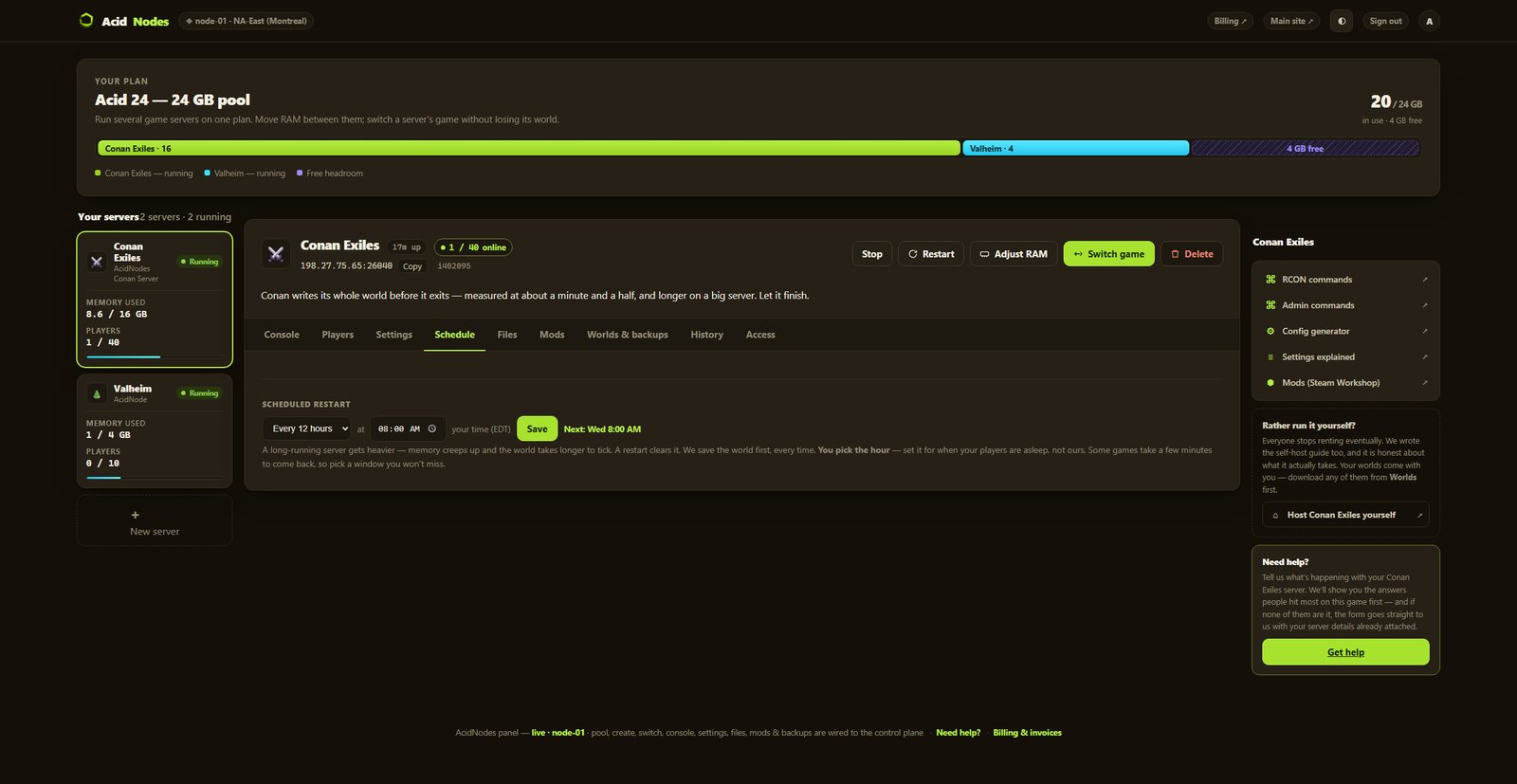This screenshot has height=784, width=1517.
Task: Click the large Conan Exiles icon in the server header
Action: [x=276, y=253]
